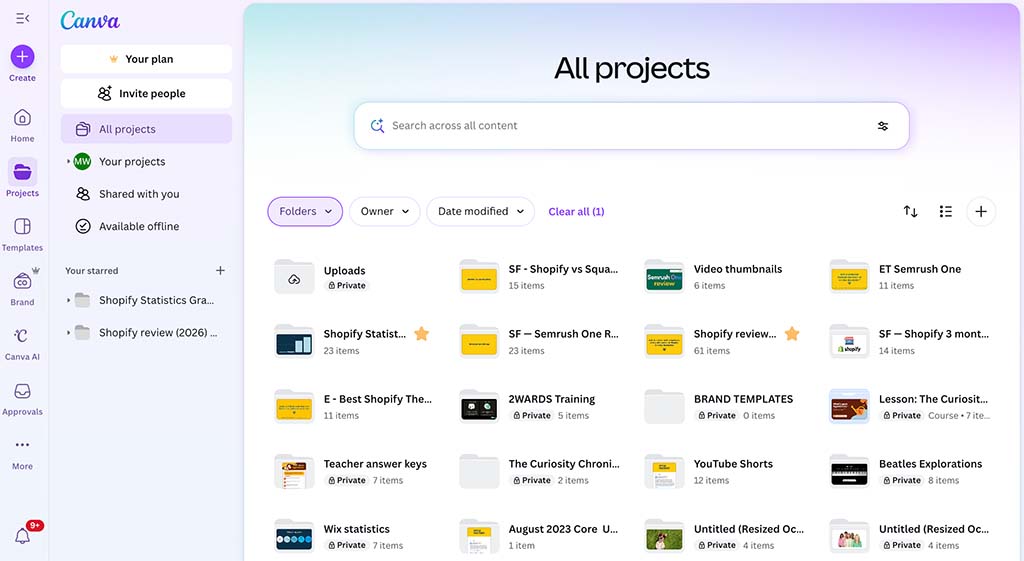Select All projects in sidebar
Viewport: 1024px width, 561px height.
pyautogui.click(x=146, y=129)
